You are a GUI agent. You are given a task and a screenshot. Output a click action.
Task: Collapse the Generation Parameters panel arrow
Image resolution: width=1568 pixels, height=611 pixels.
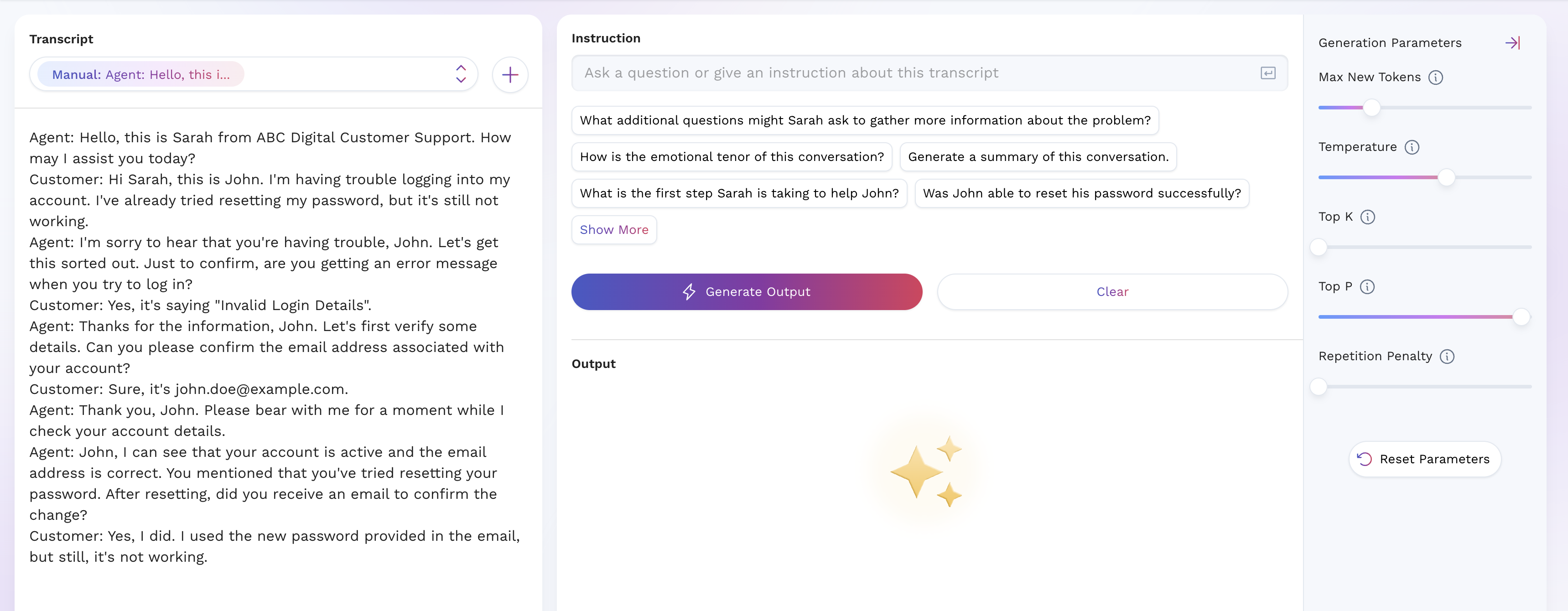(1513, 42)
